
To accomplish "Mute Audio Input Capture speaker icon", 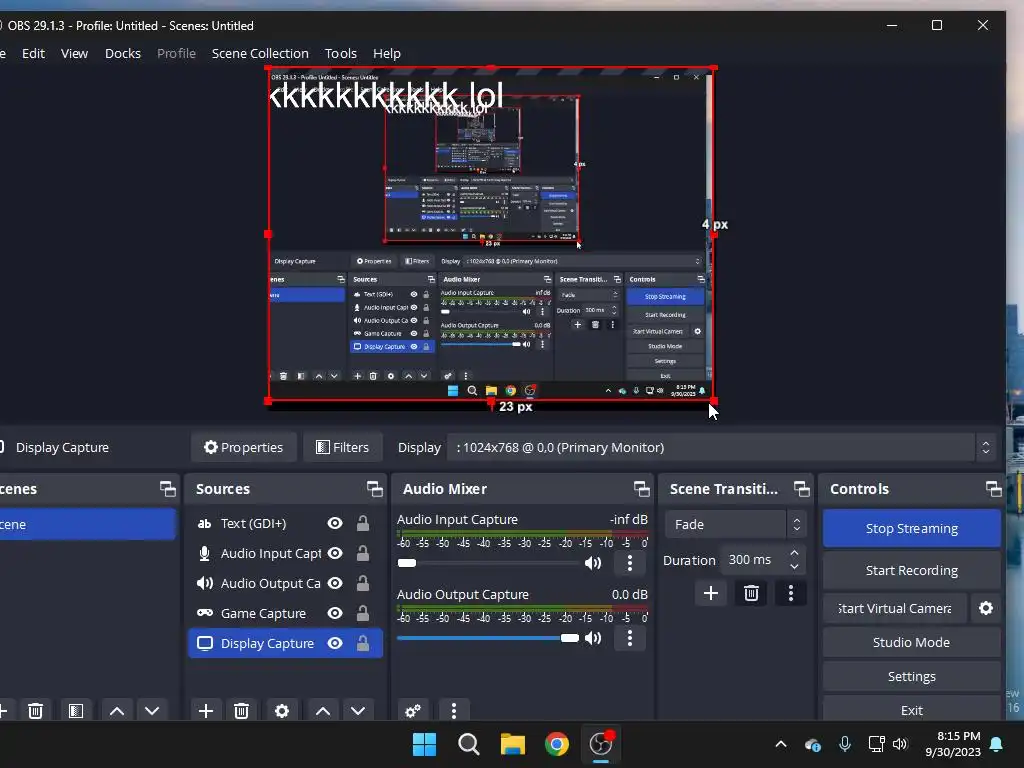I will 593,563.
